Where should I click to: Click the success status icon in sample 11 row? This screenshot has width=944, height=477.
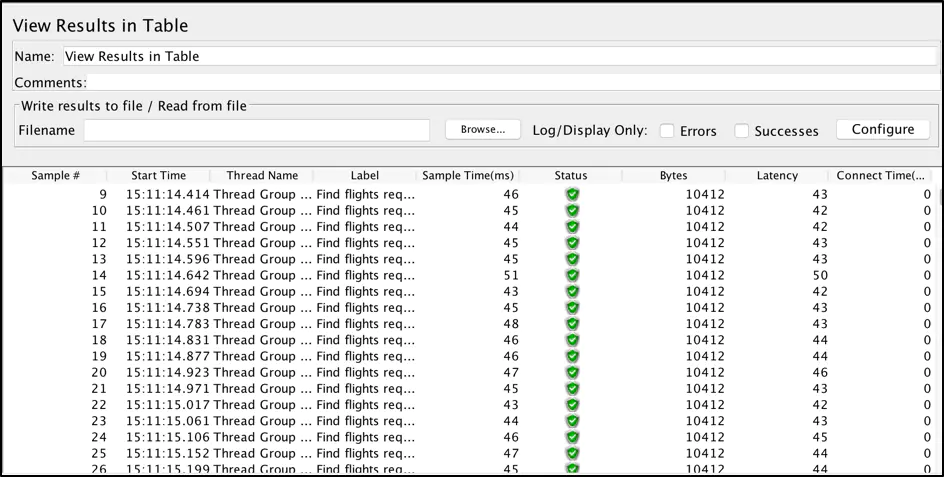[x=573, y=227]
